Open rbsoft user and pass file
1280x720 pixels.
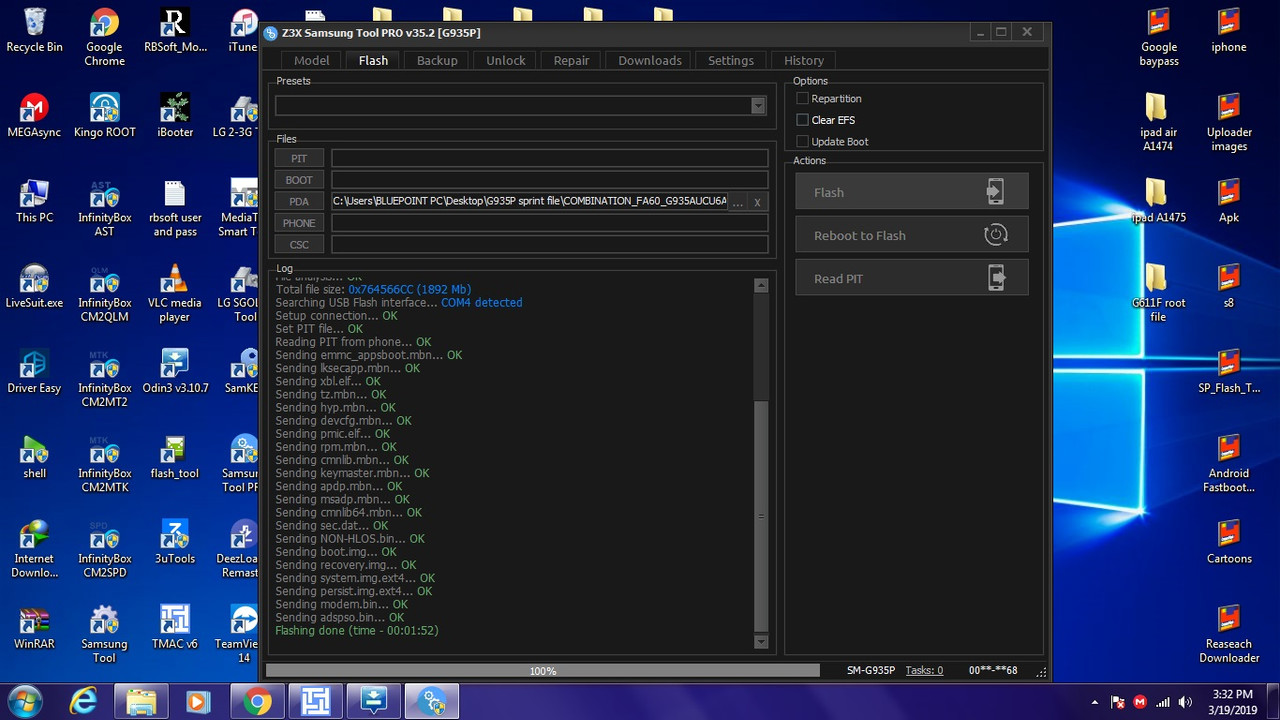pos(175,208)
